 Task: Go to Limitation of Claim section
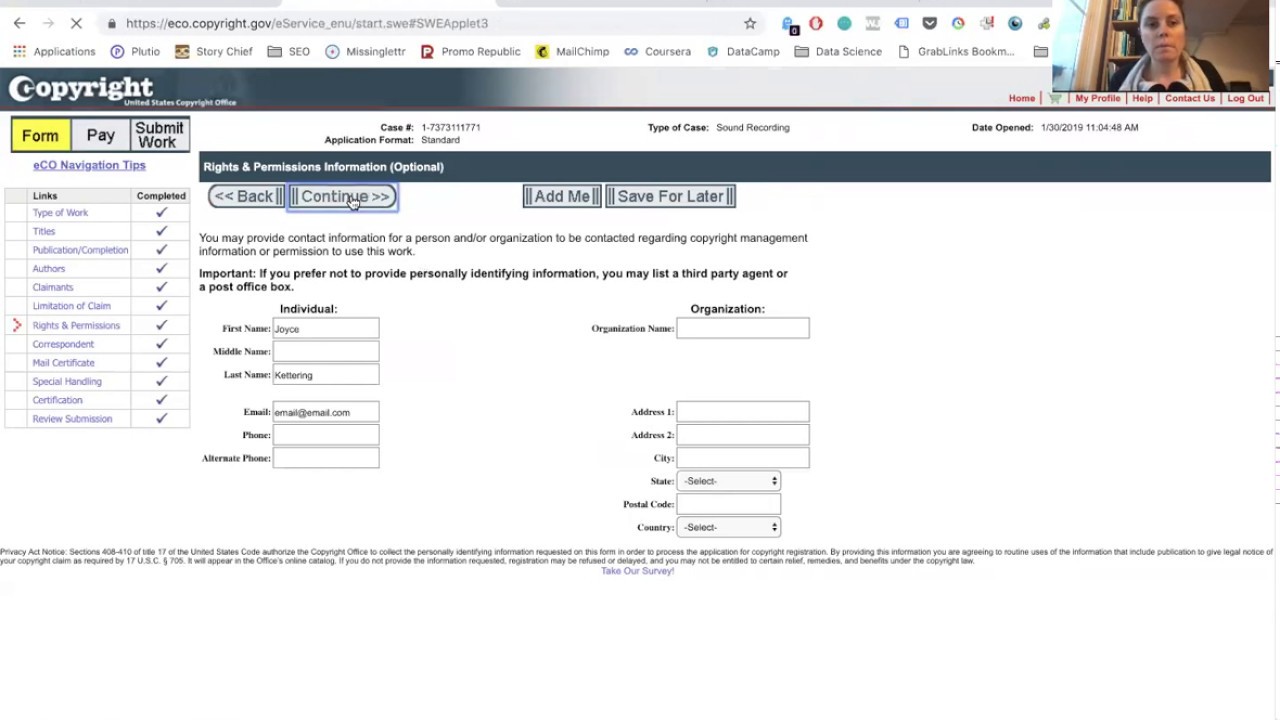tap(71, 306)
